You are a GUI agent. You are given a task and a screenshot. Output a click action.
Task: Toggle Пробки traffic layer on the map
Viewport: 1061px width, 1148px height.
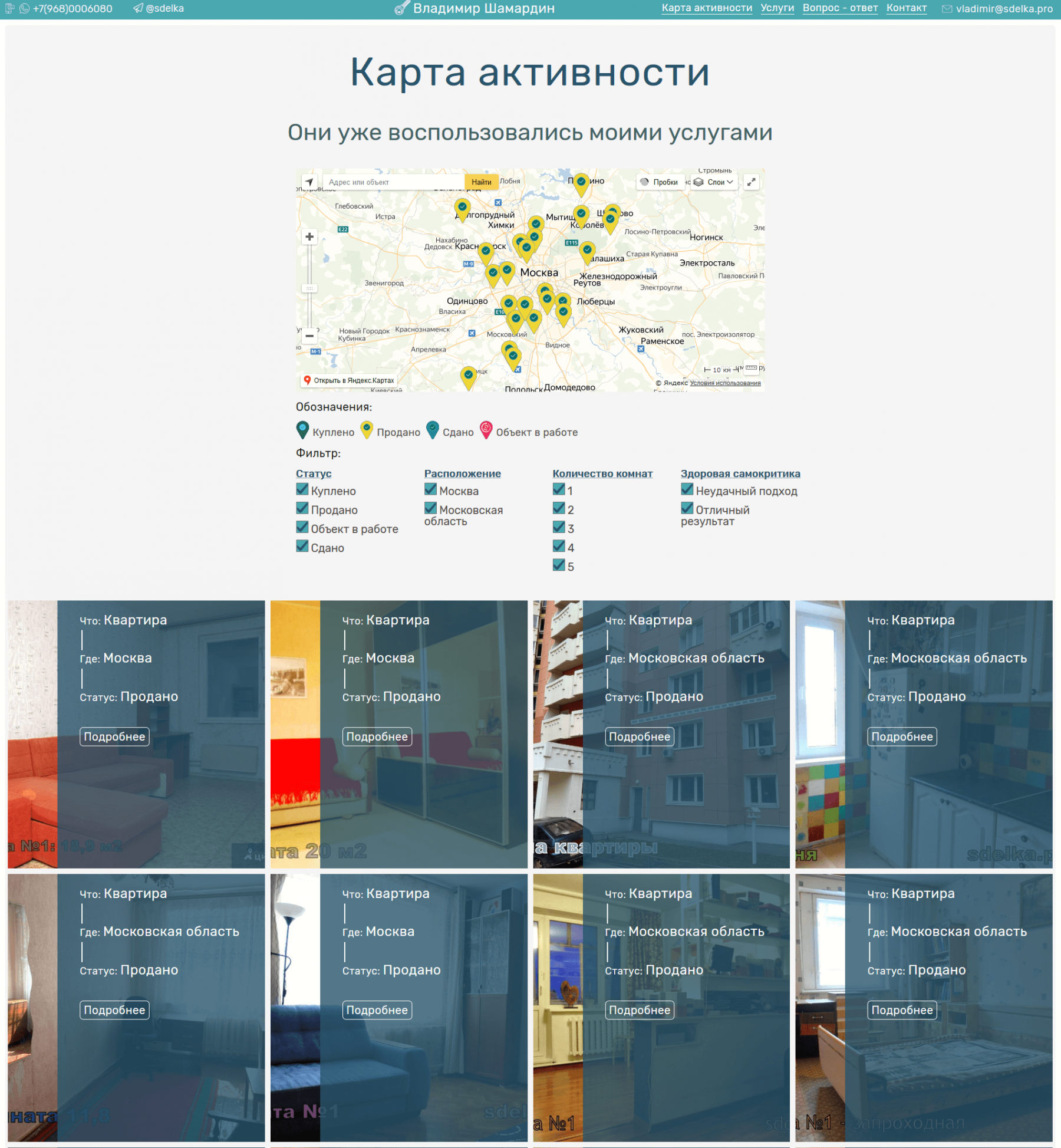(660, 182)
